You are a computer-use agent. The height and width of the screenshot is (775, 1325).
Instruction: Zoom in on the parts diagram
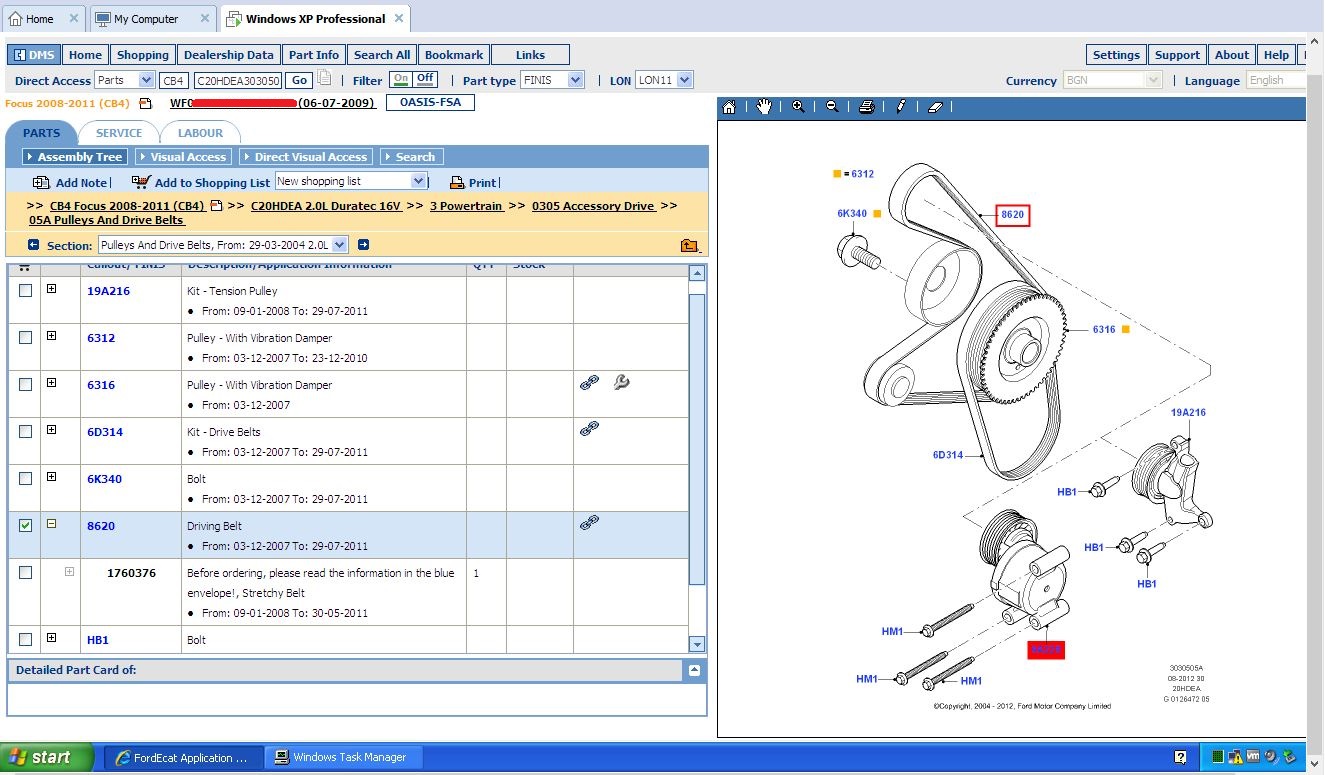[x=798, y=107]
